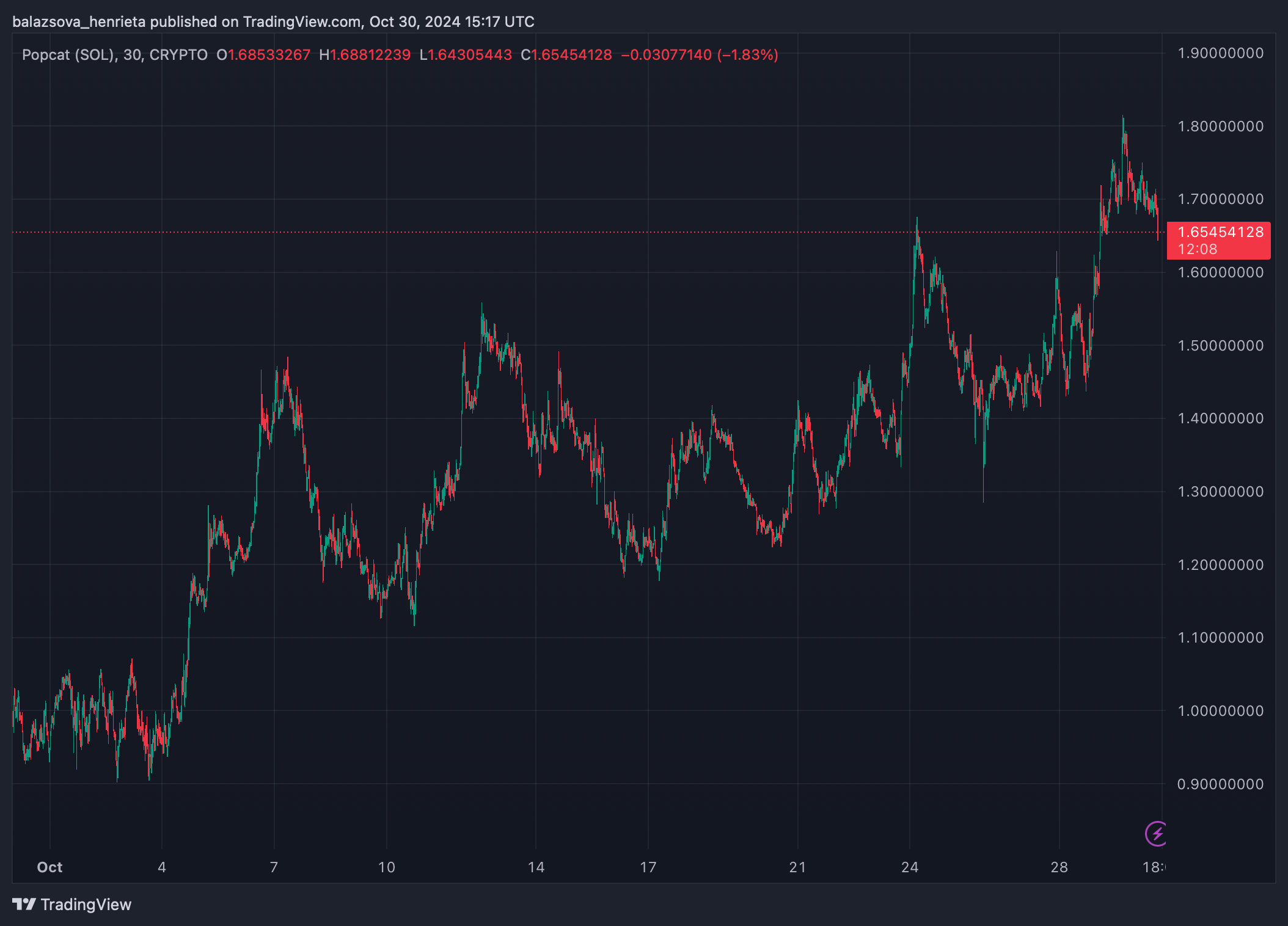Click date marker 24 on time axis
The width and height of the screenshot is (1288, 926).
click(910, 867)
